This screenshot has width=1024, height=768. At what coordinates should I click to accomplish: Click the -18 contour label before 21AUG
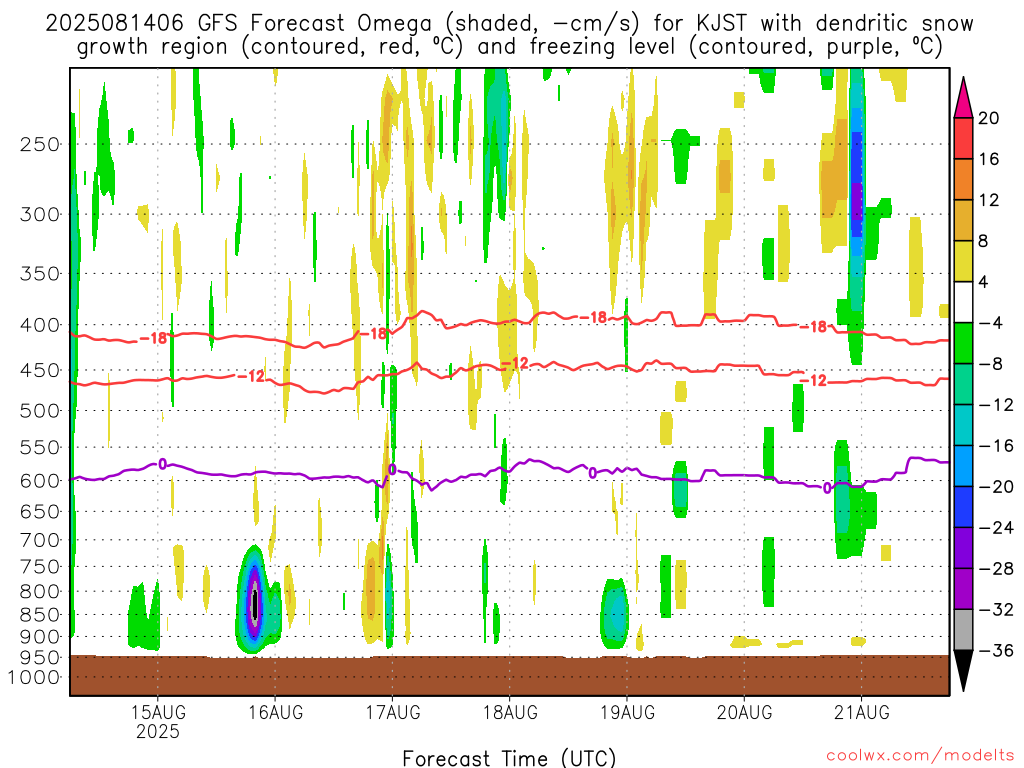(814, 327)
